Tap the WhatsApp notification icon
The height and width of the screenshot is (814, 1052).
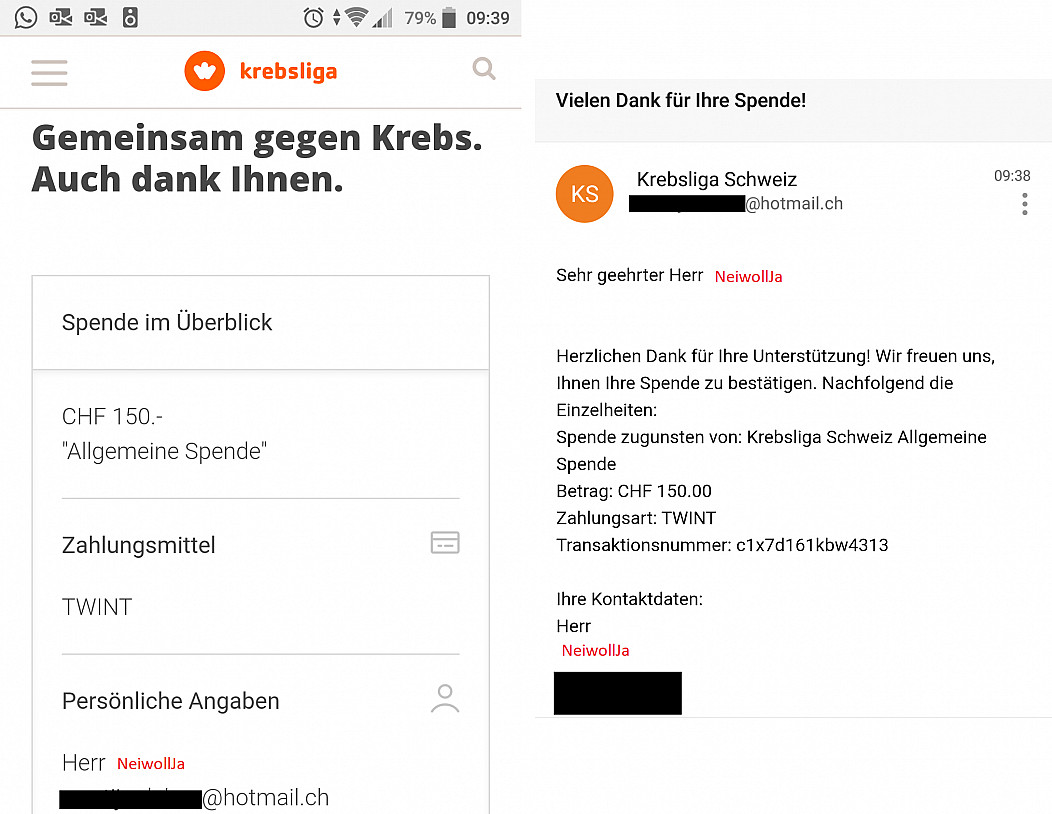[x=25, y=17]
